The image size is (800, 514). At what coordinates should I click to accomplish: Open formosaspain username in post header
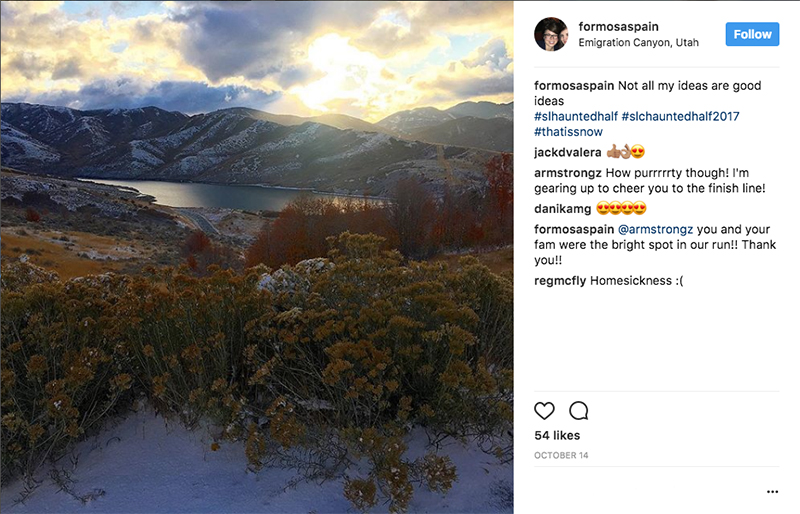coord(619,26)
